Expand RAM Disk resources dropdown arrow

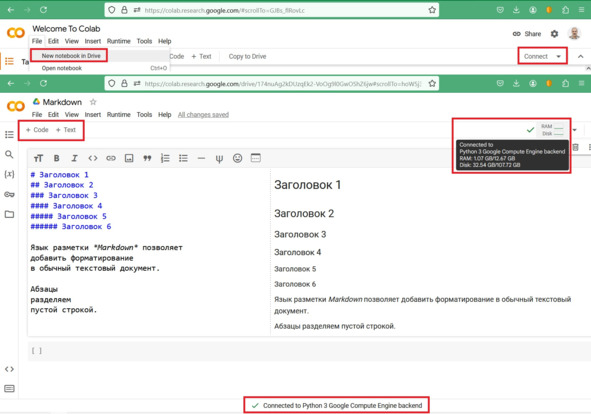[x=574, y=130]
